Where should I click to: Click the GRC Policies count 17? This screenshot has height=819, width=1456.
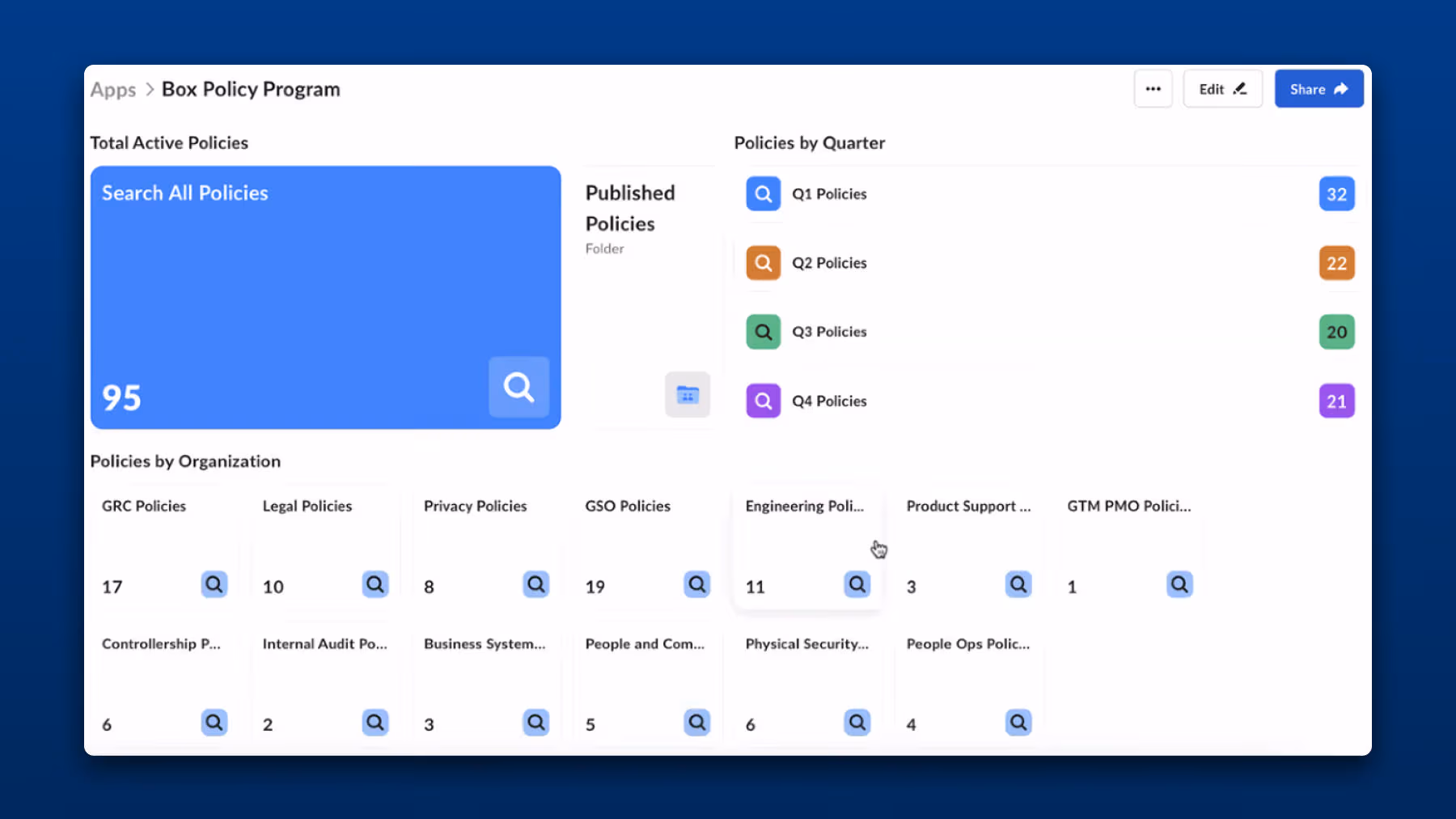point(112,587)
